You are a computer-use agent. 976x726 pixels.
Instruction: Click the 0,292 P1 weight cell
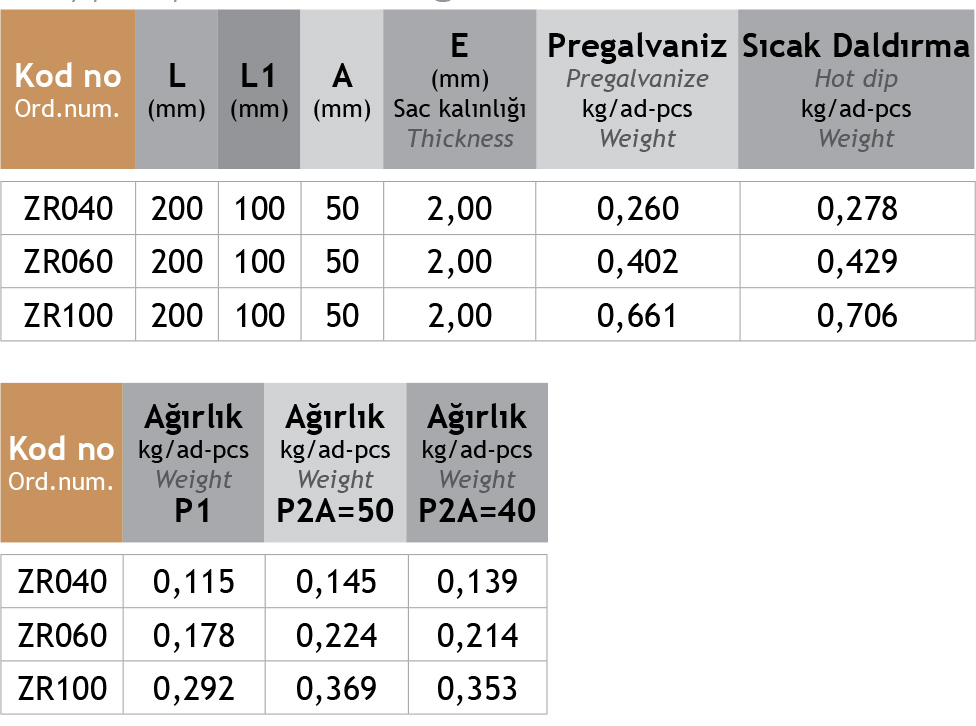pyautogui.click(x=194, y=689)
